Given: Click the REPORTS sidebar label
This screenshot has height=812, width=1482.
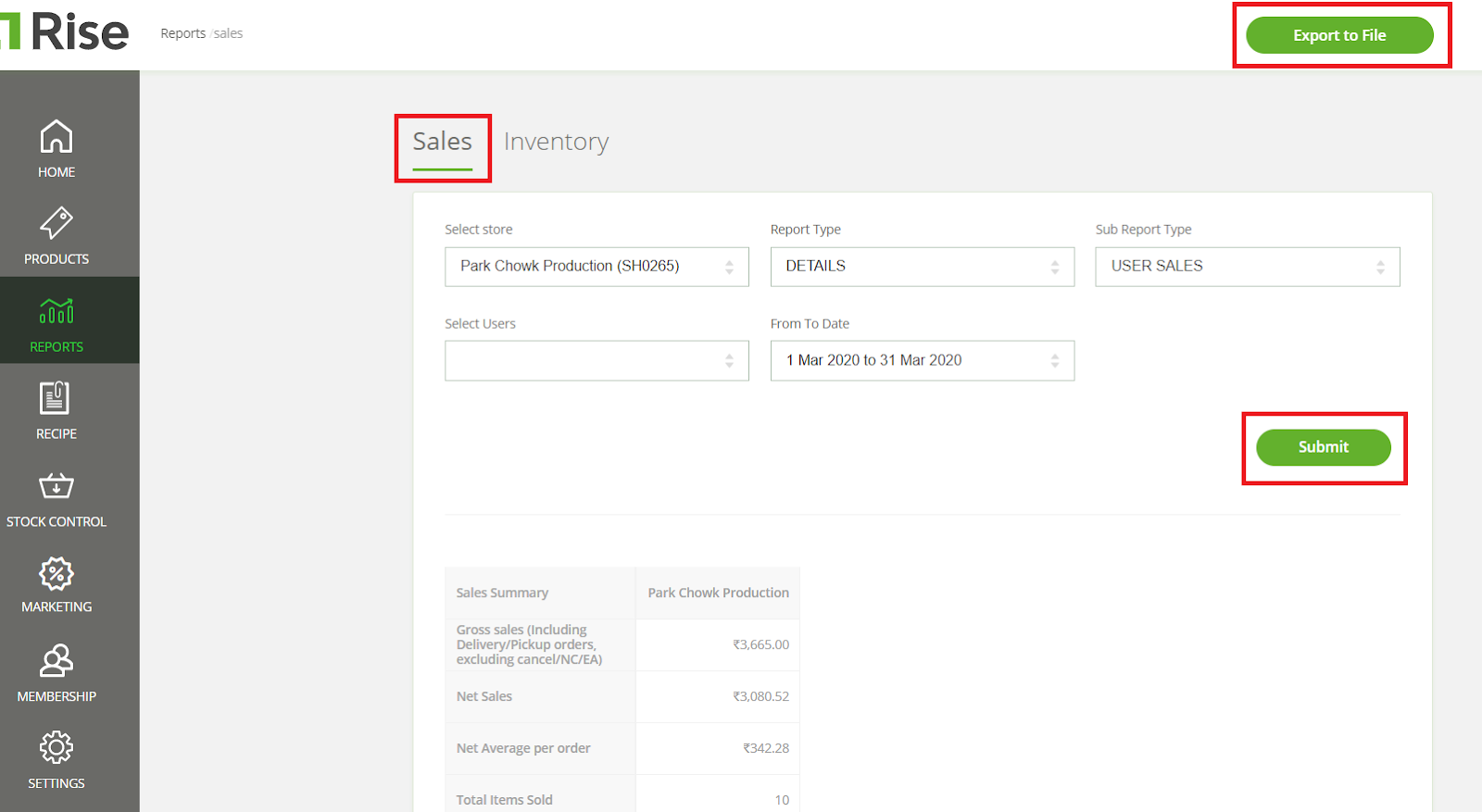Looking at the screenshot, I should pos(57,347).
